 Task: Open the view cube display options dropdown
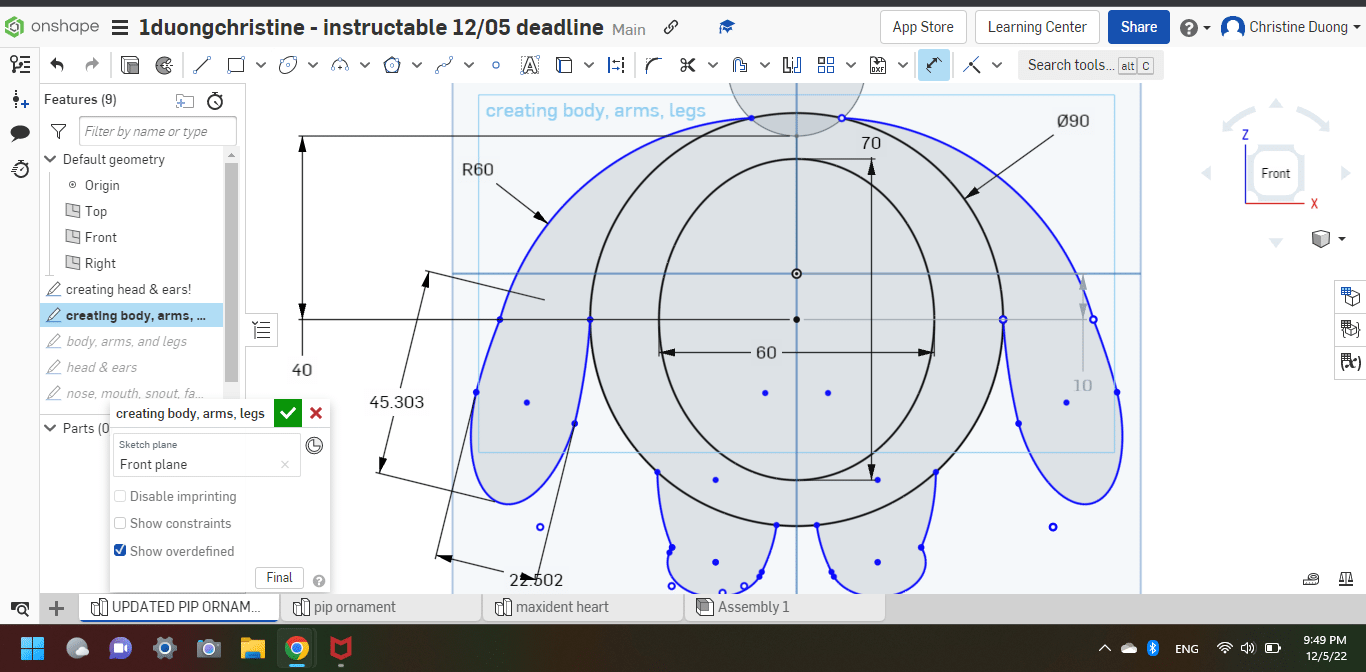point(1341,238)
